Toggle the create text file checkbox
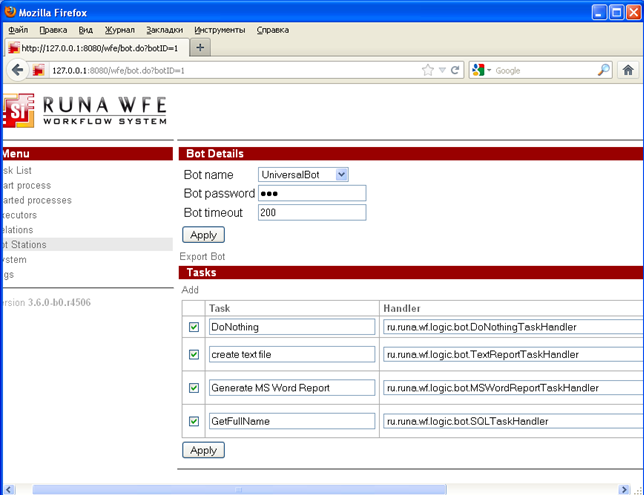The image size is (644, 495). click(193, 354)
